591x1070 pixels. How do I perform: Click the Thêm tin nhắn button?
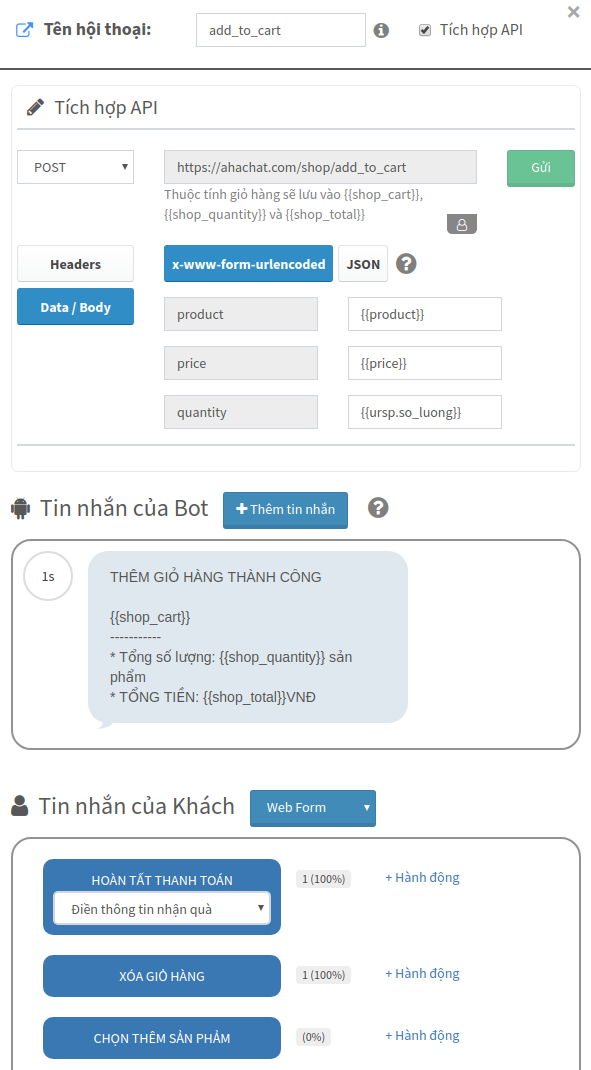tap(285, 510)
